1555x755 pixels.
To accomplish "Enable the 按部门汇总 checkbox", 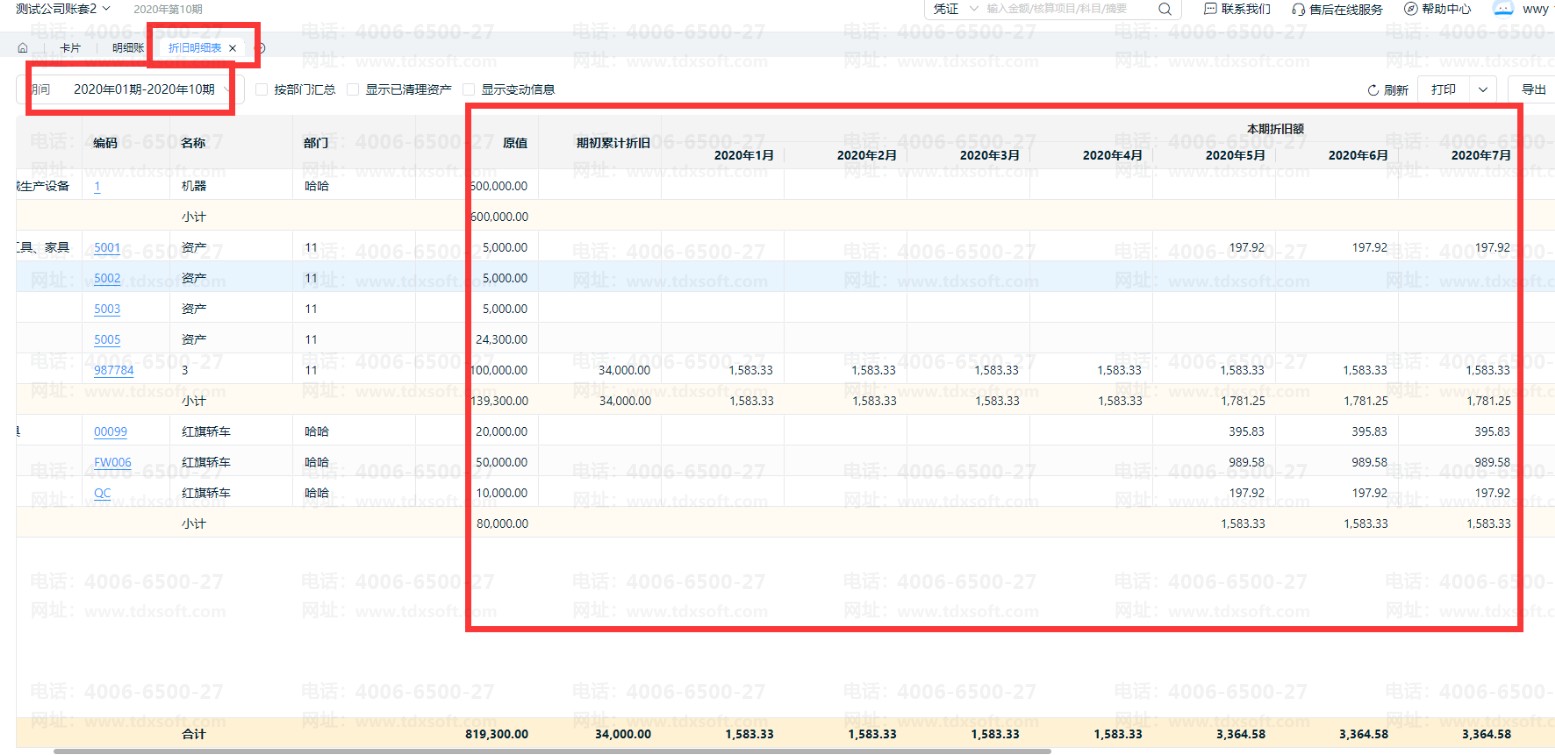I will (x=262, y=89).
